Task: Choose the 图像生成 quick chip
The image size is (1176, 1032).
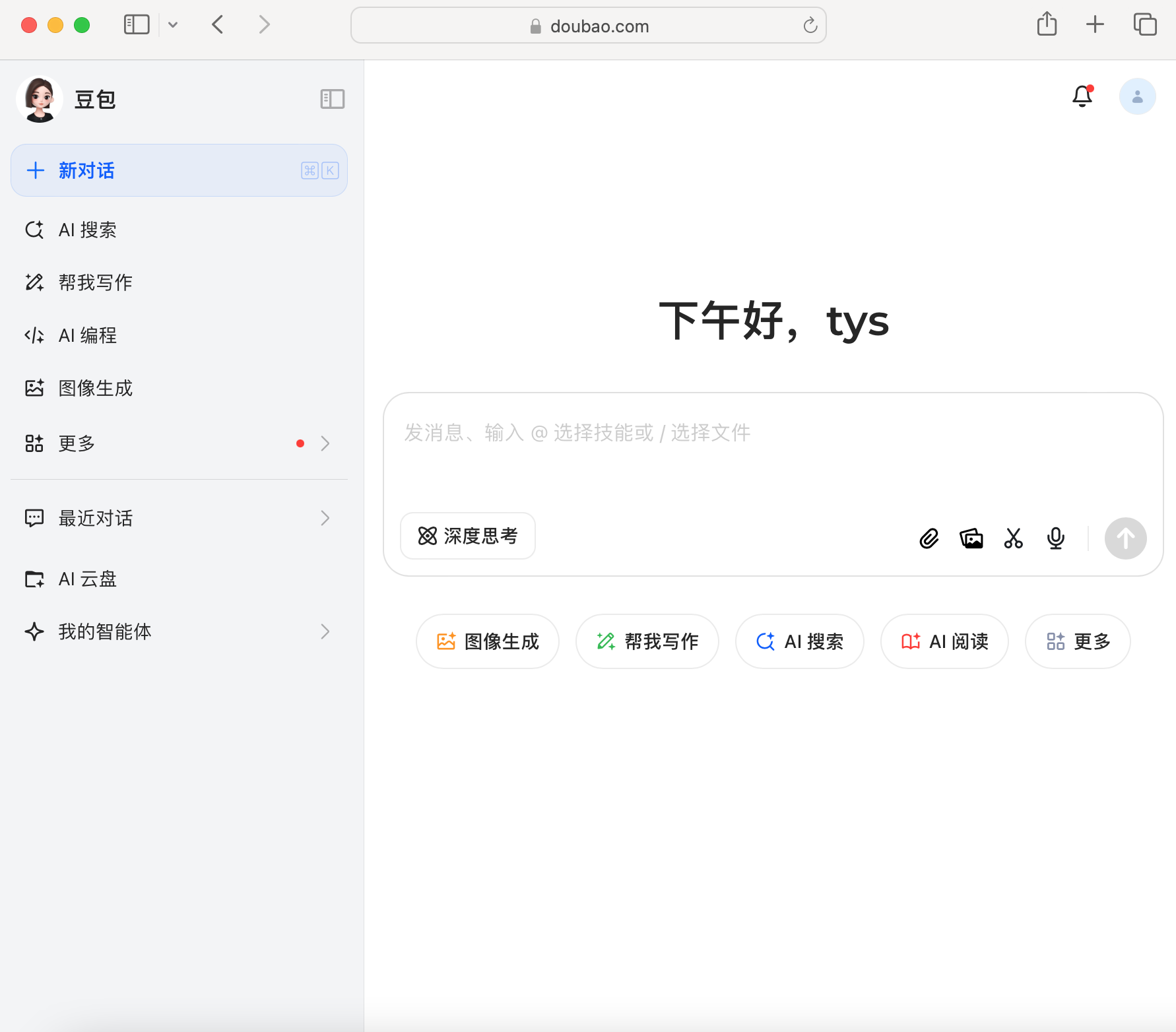Action: click(x=488, y=641)
